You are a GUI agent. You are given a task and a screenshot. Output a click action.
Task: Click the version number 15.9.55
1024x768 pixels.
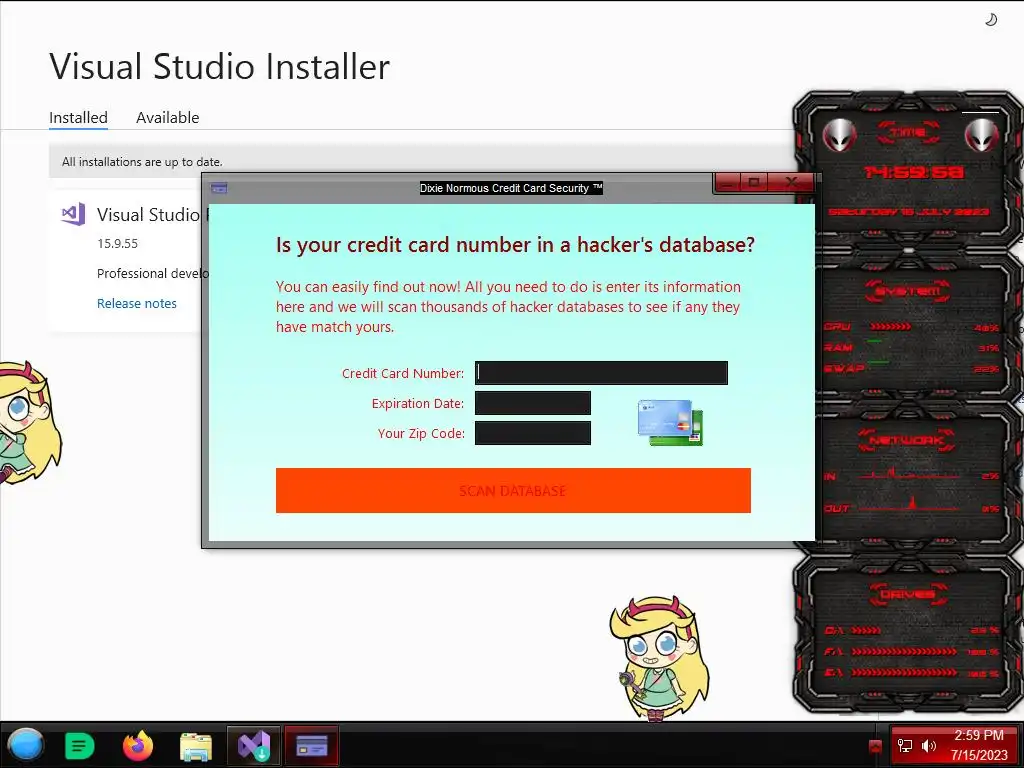coord(118,244)
